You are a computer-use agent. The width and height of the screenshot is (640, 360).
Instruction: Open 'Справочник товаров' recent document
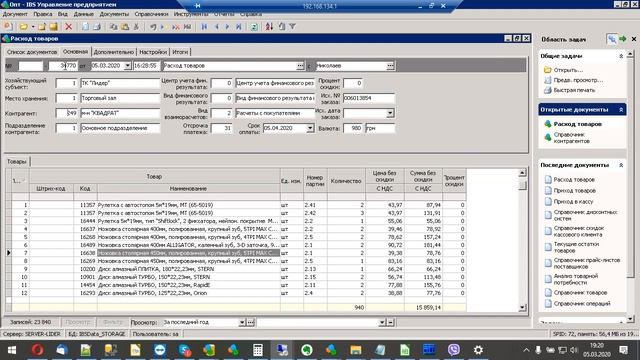[x=580, y=293]
